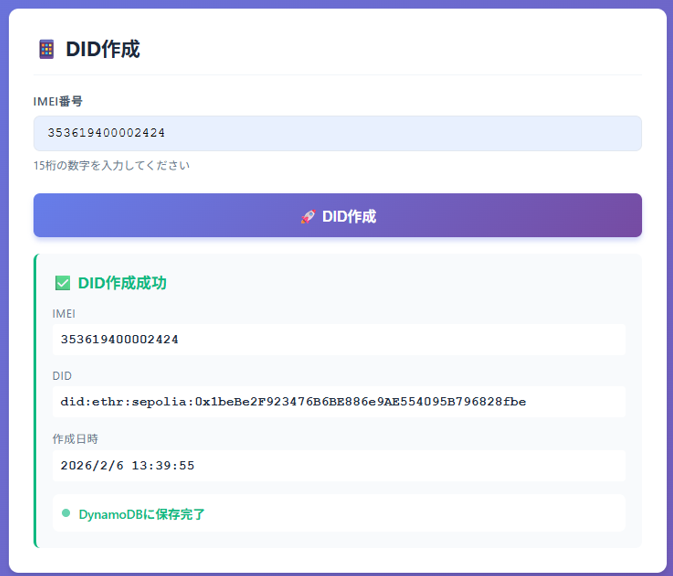
Task: Click the DID label above the address
Action: coord(62,376)
